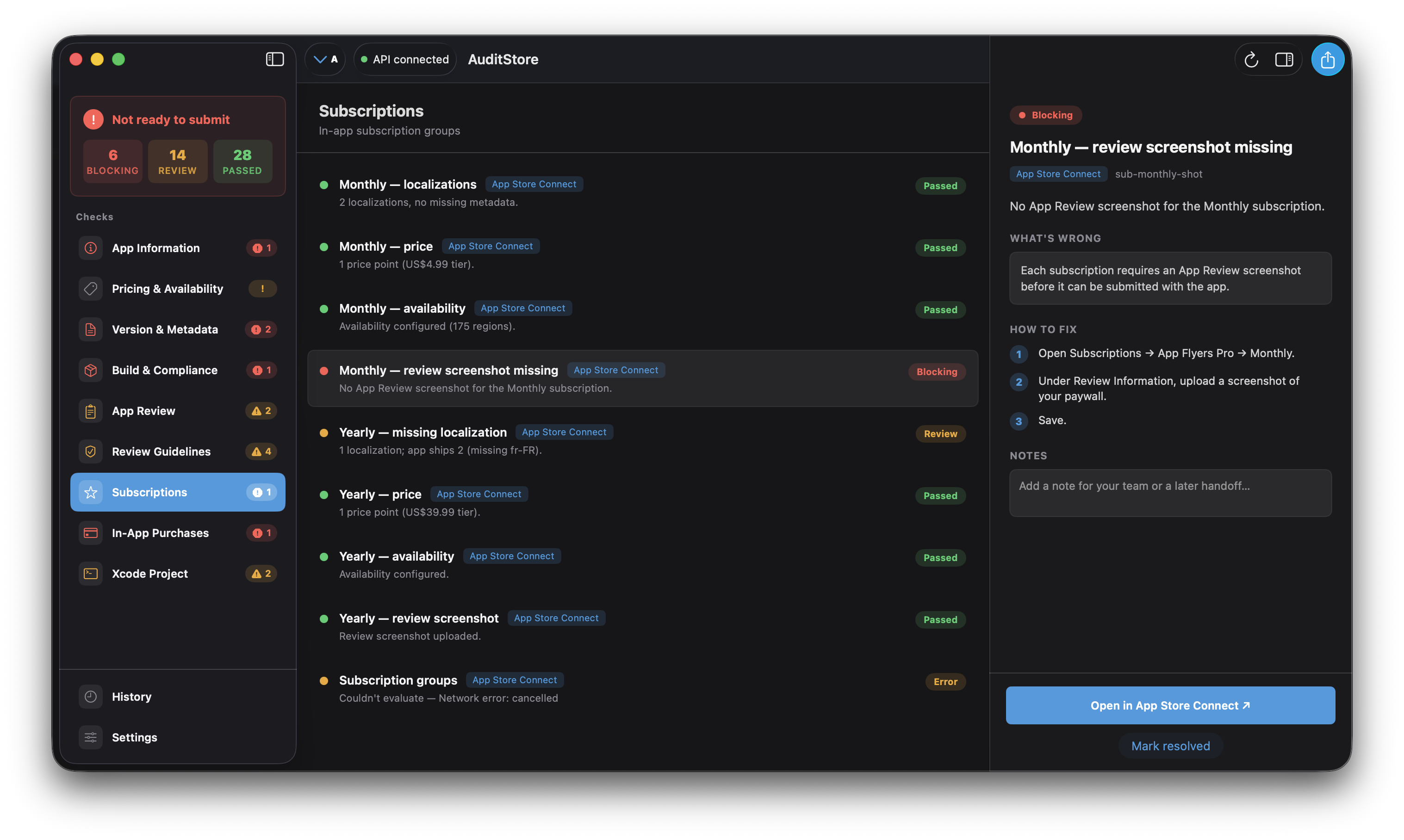Click fix step 3 number badge for Save
This screenshot has height=840, width=1404.
[x=1019, y=422]
